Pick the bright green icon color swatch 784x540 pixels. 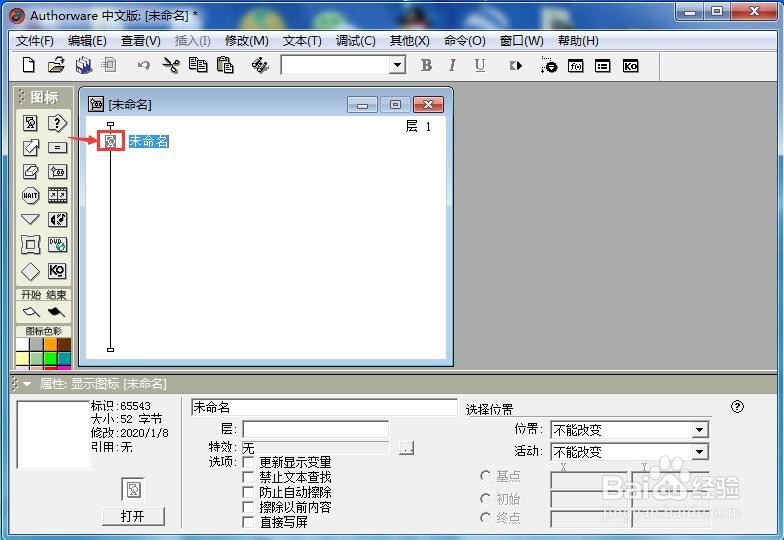pos(50,358)
